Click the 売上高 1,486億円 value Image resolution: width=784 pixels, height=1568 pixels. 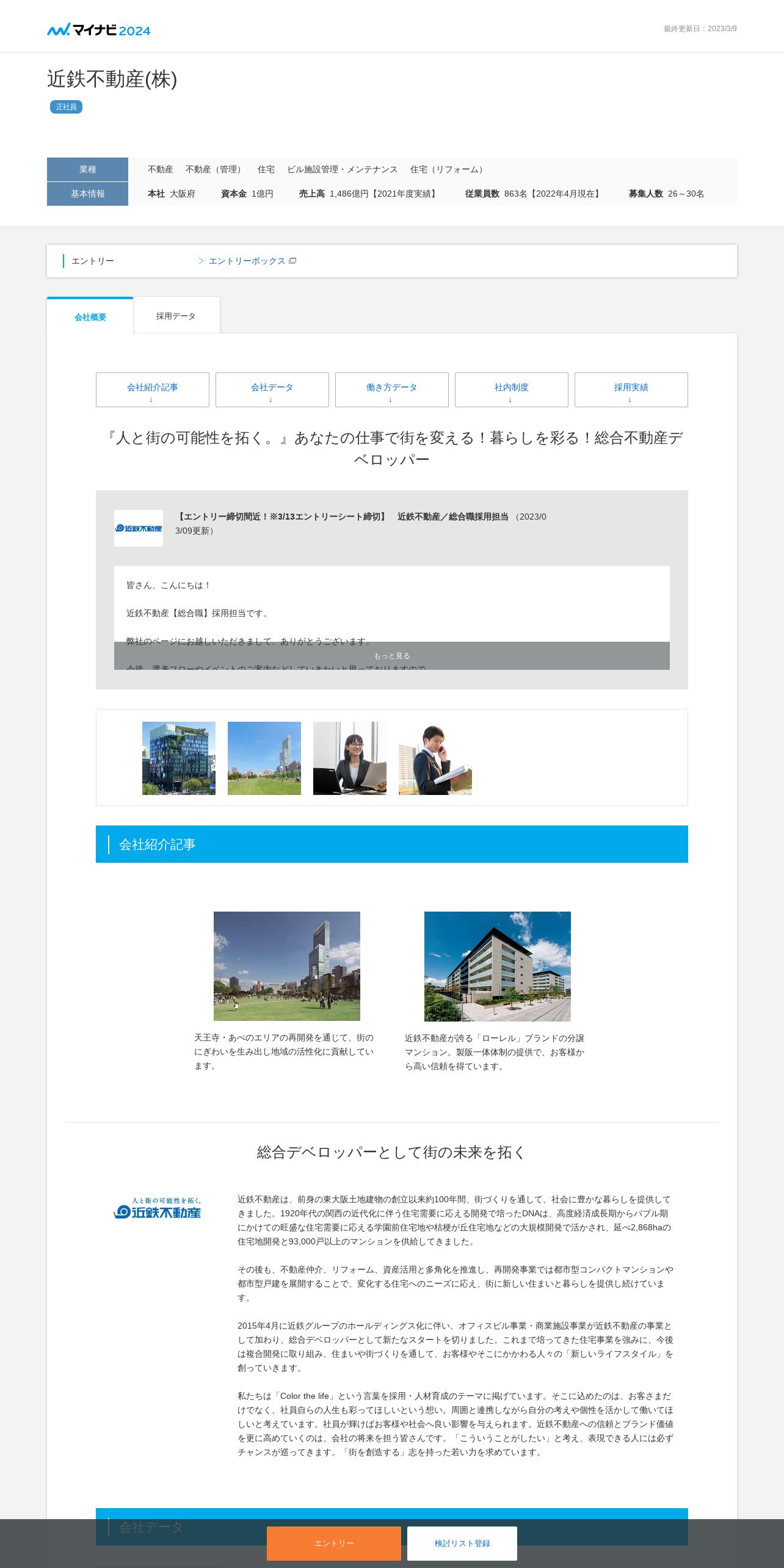(369, 194)
